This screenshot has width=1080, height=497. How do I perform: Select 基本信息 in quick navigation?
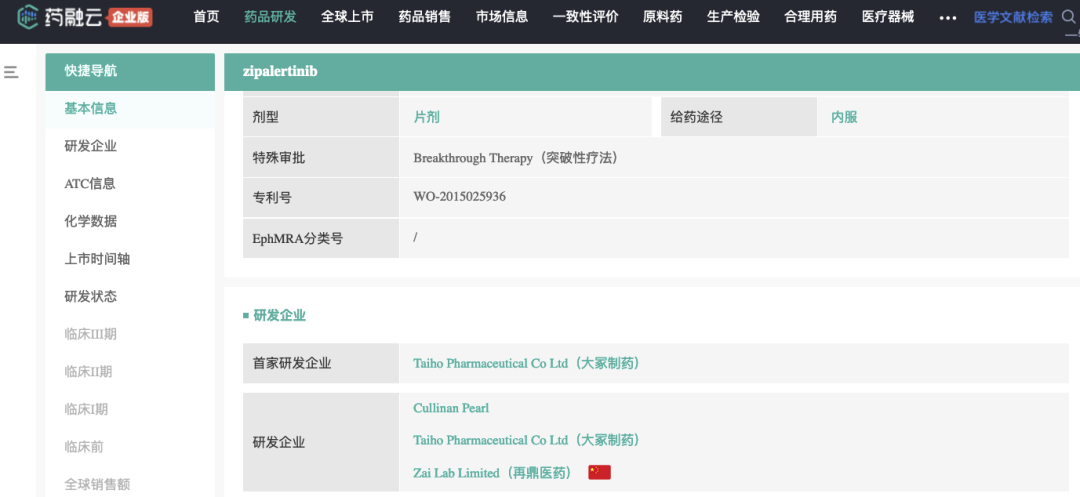tap(91, 108)
